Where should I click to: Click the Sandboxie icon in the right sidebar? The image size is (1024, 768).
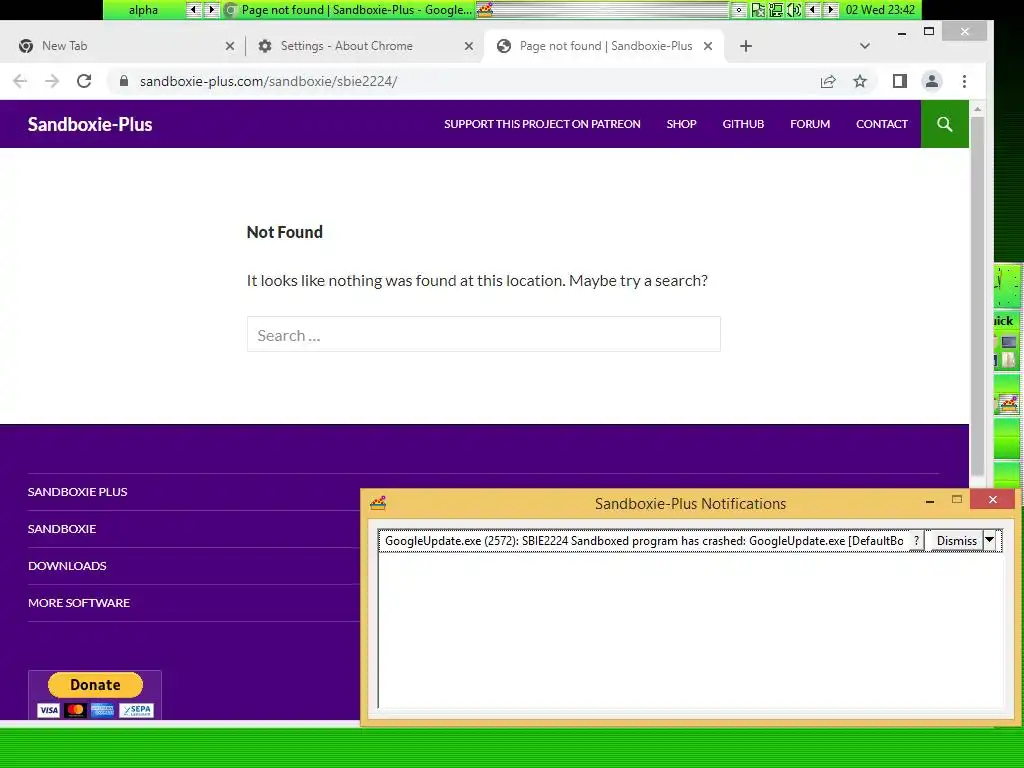pos(1009,404)
